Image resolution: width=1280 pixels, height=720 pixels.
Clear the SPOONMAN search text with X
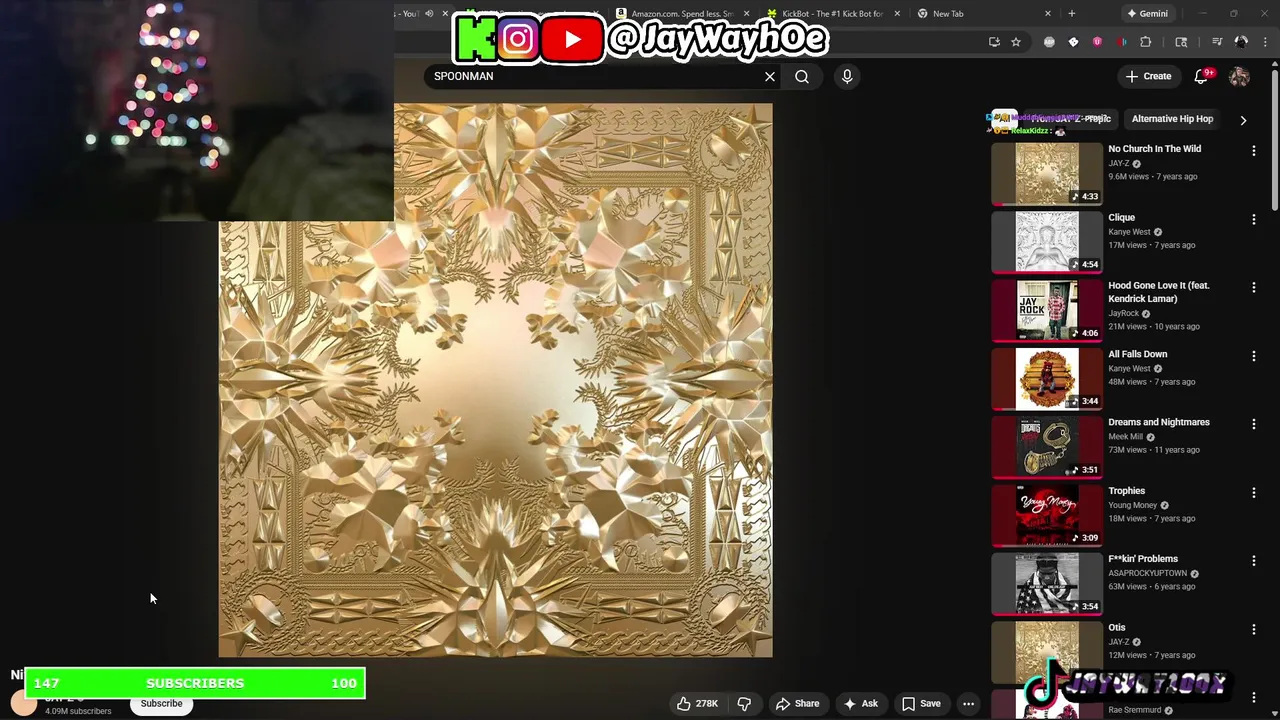tap(770, 76)
